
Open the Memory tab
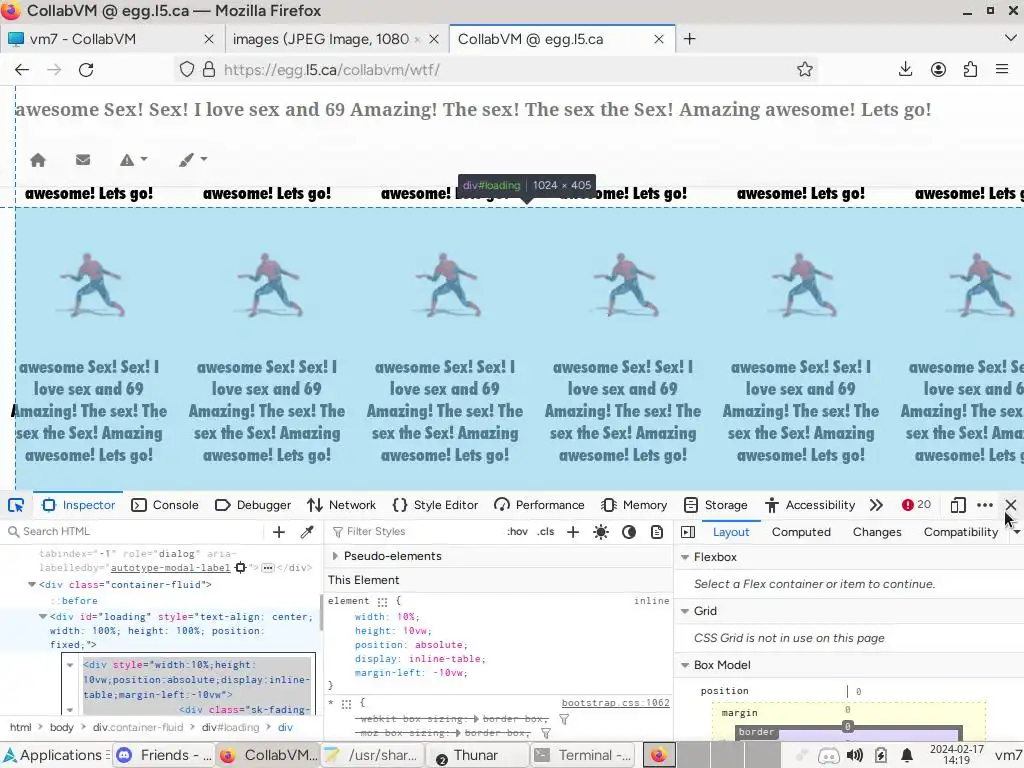[634, 505]
